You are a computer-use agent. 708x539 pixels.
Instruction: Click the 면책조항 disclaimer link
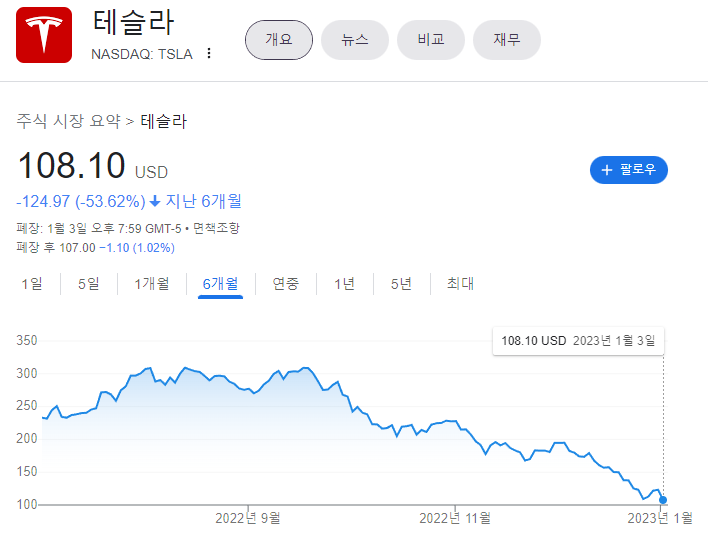coord(216,228)
